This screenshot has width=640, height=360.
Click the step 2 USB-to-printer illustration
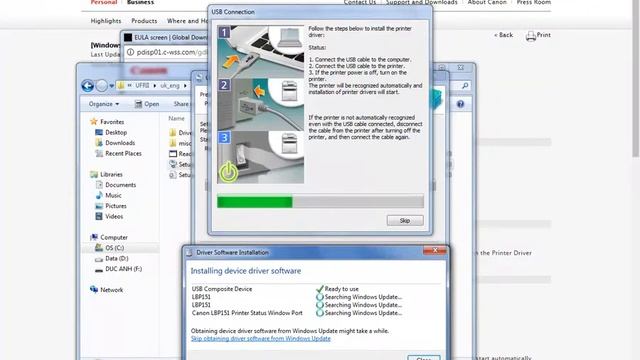point(260,104)
